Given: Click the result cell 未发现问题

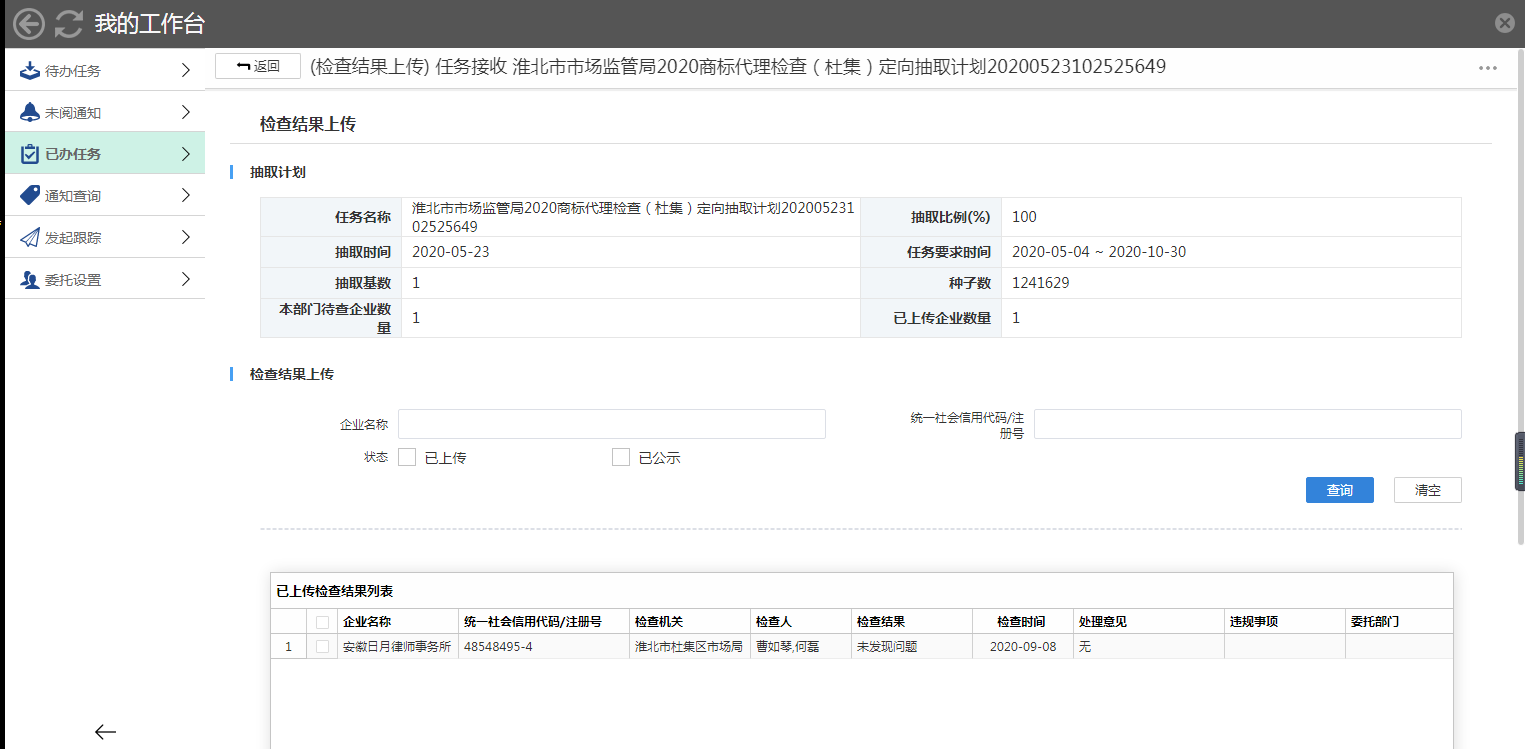Looking at the screenshot, I should [911, 647].
